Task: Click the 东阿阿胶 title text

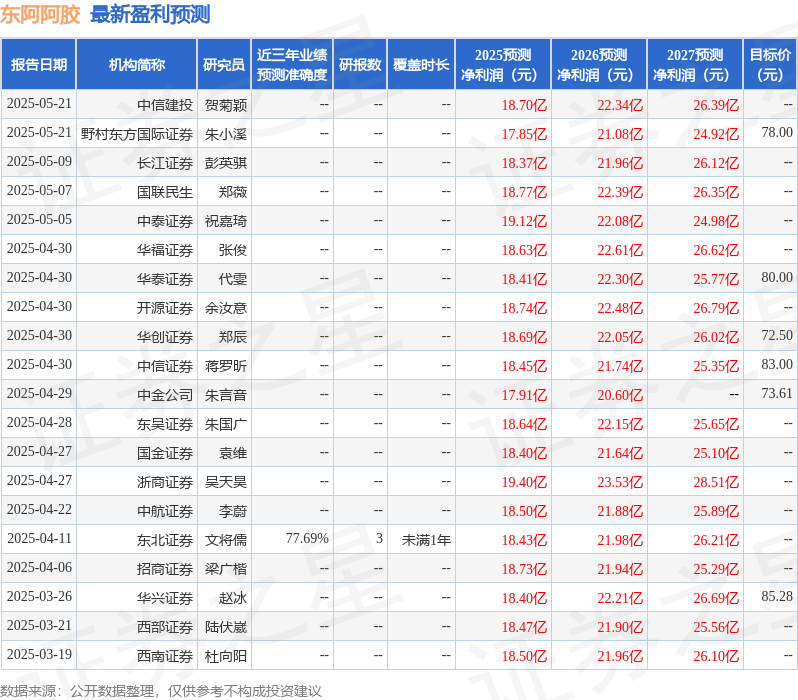Action: (40, 14)
